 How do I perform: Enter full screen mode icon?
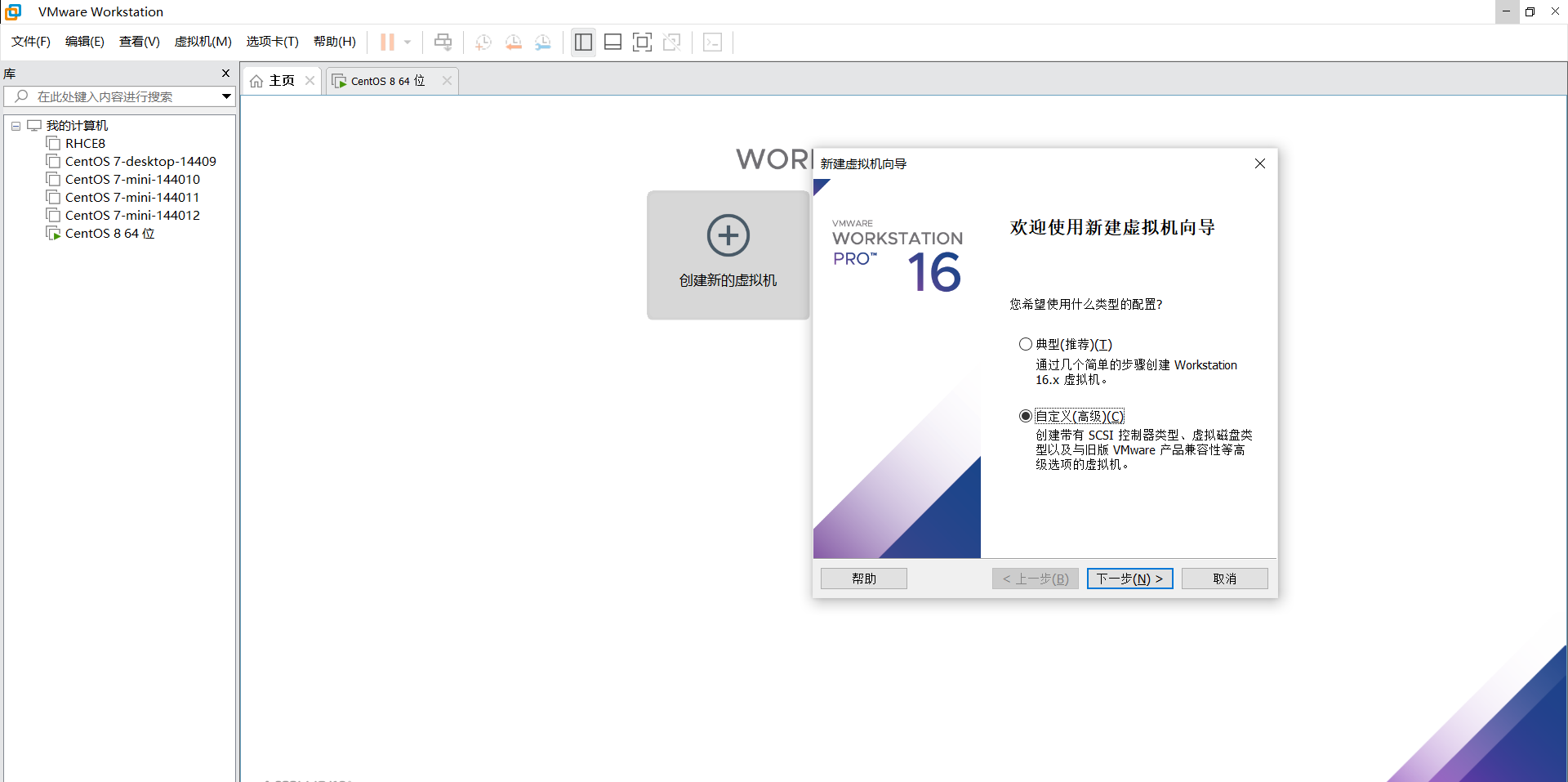[x=642, y=42]
